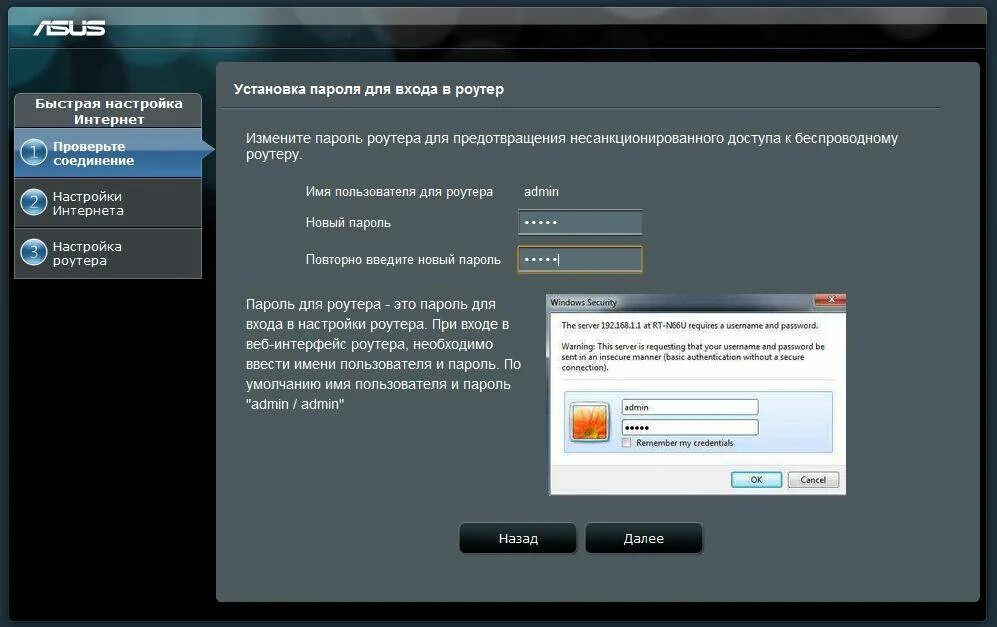Screen dimensions: 997x627
Task: Select step 1 circle icon
Action: click(34, 153)
